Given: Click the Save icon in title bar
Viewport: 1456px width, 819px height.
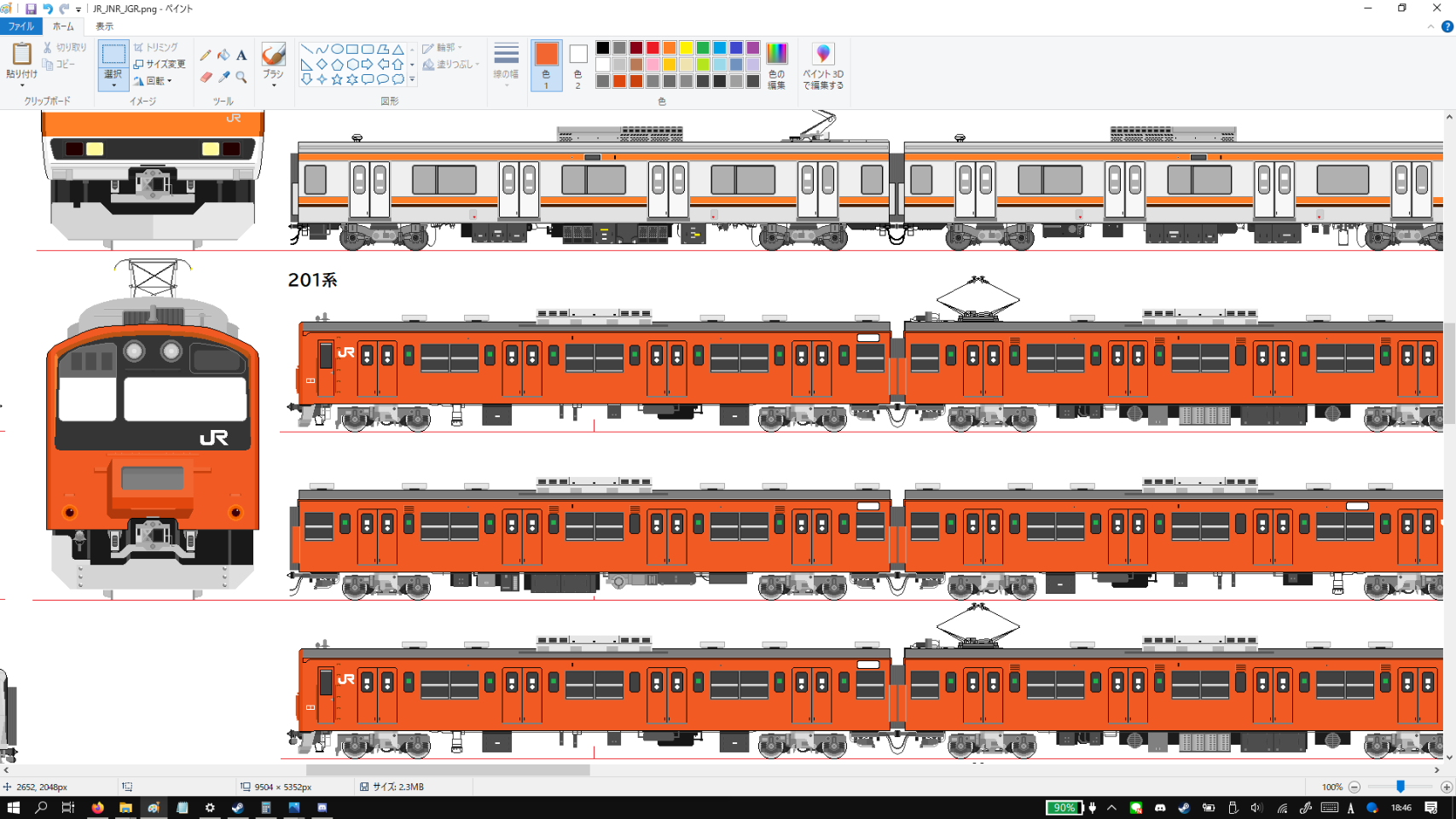Looking at the screenshot, I should pos(31,9).
